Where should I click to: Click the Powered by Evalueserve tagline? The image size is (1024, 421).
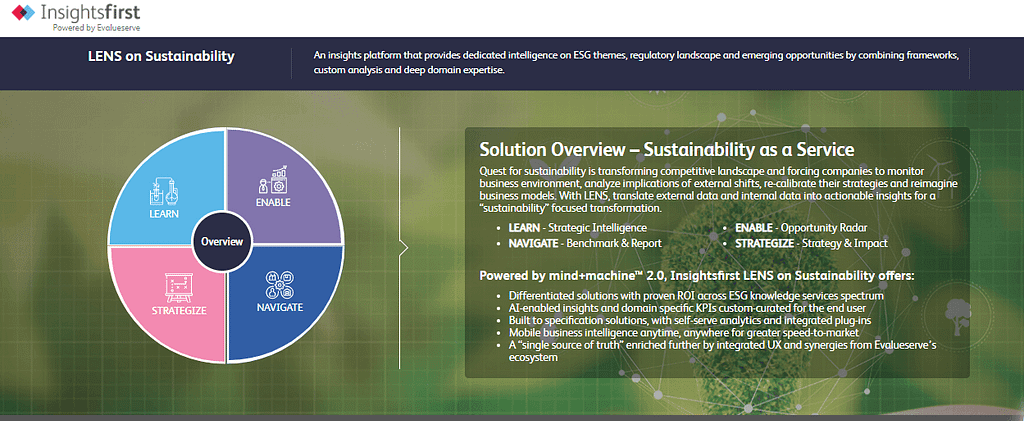point(96,27)
